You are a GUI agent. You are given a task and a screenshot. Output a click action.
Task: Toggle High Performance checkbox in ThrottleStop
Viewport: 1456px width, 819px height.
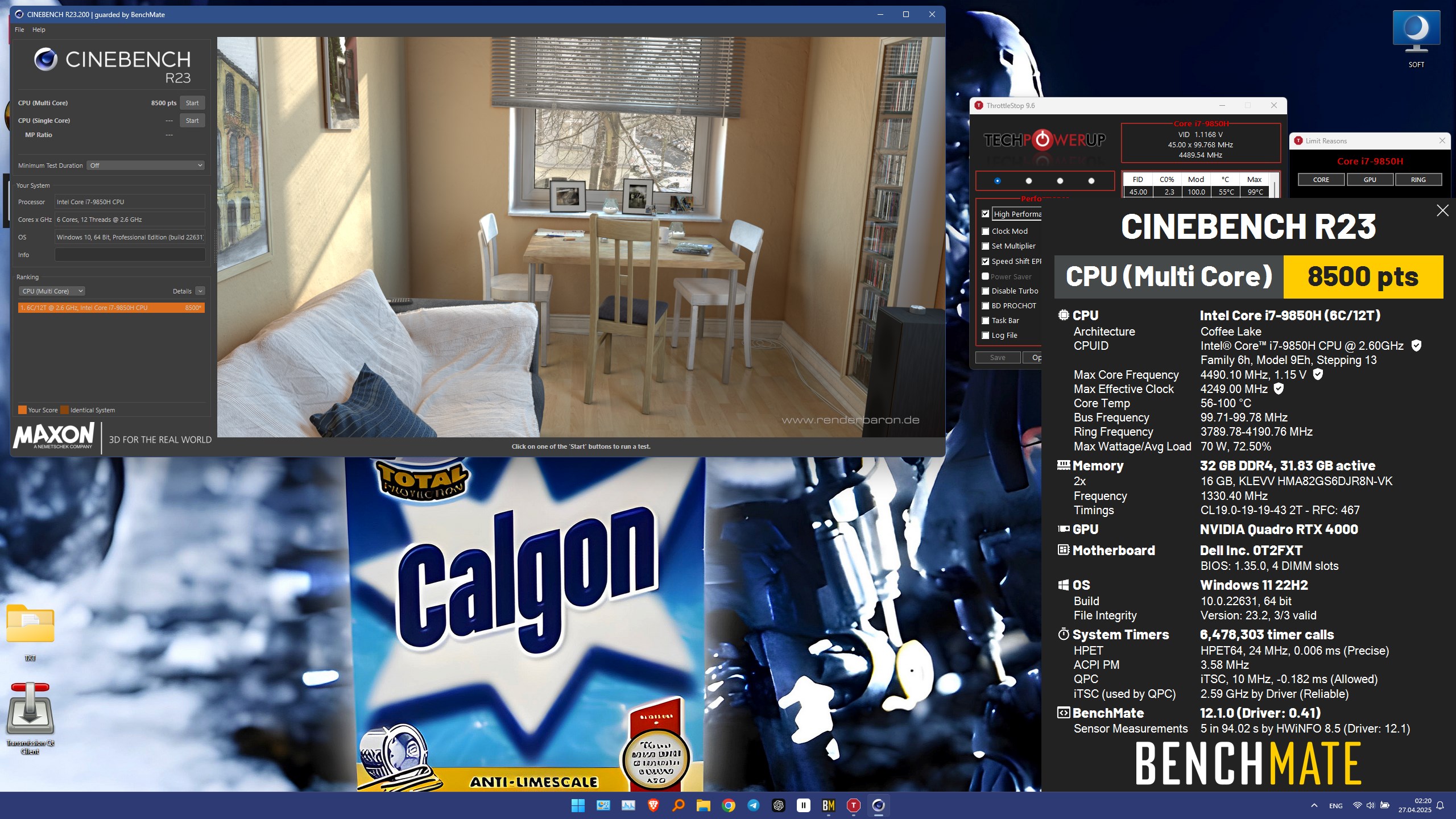tap(986, 214)
